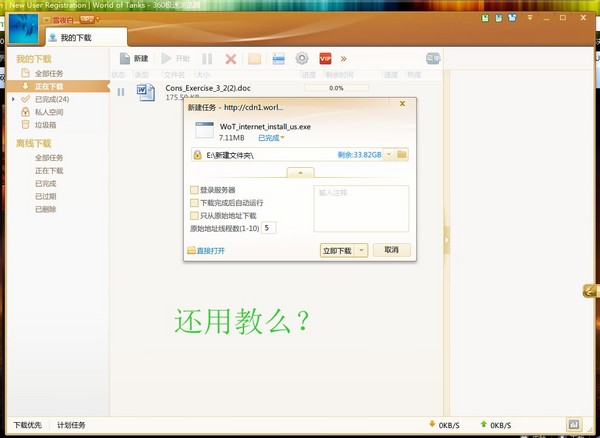This screenshot has height=438, width=600.
Task: Click the download speed 0KB/S indicator
Action: (444, 425)
